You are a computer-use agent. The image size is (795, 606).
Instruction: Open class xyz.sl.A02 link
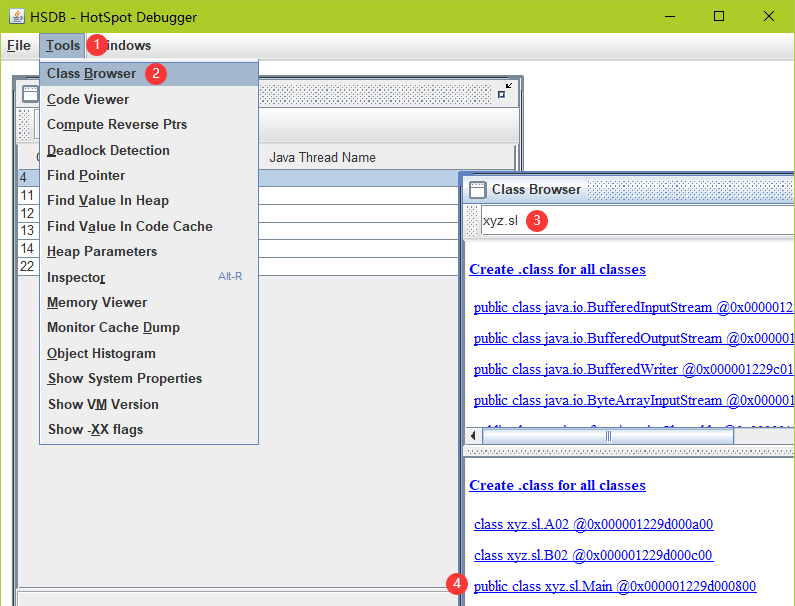click(x=593, y=524)
